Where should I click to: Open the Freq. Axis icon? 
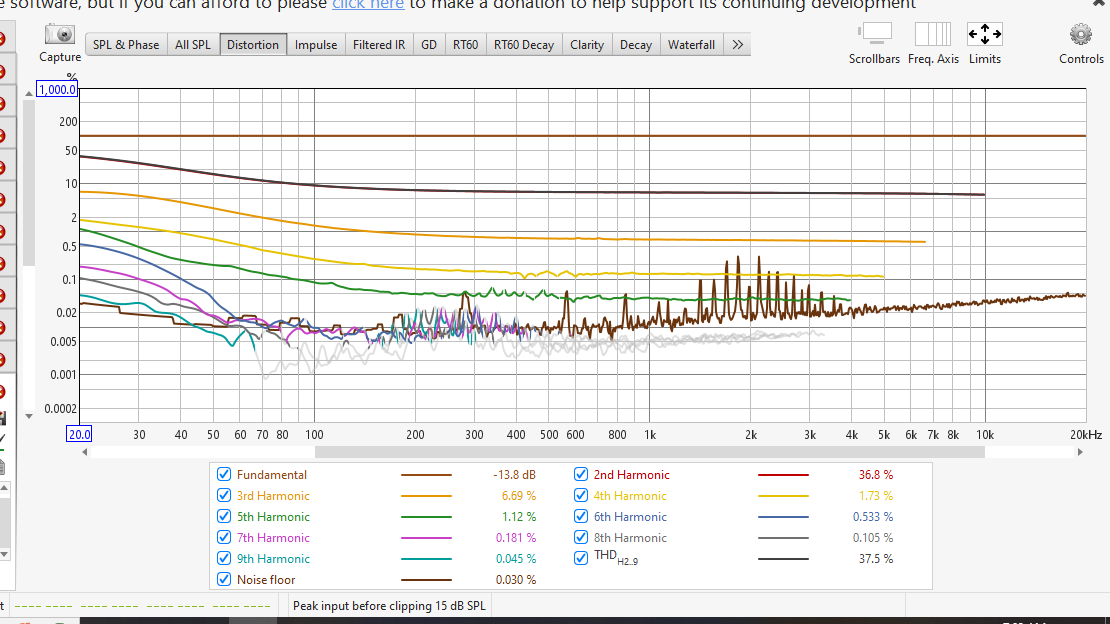click(x=932, y=33)
